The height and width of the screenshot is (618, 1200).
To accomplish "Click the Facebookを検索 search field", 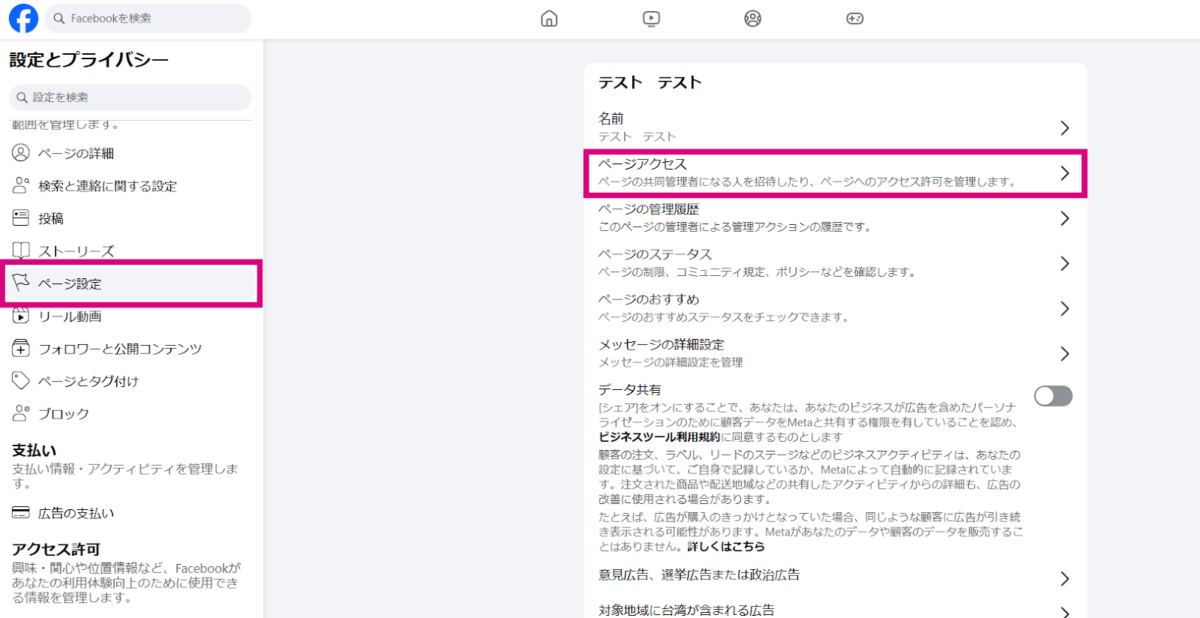I will tap(150, 18).
